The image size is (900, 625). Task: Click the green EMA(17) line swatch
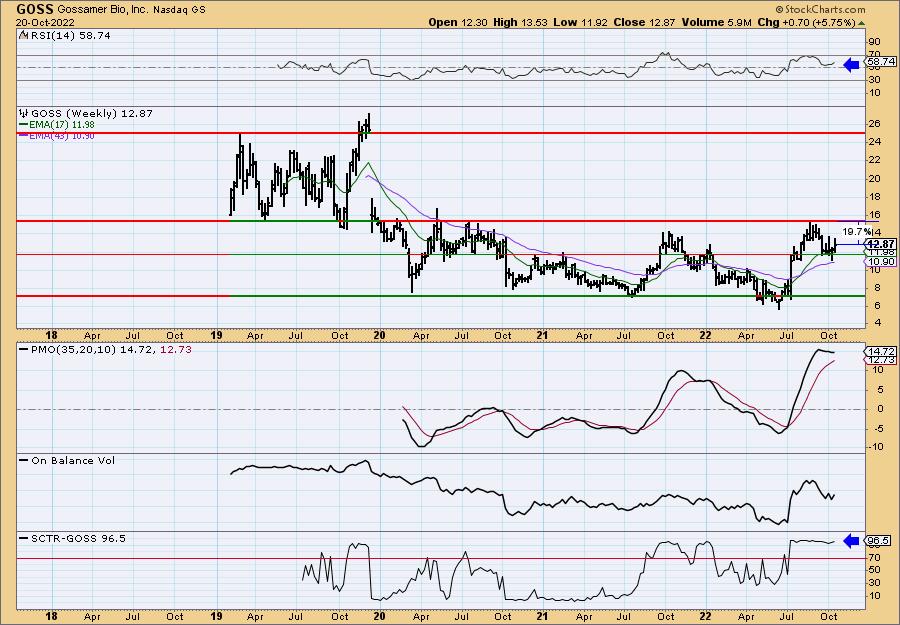[24, 125]
